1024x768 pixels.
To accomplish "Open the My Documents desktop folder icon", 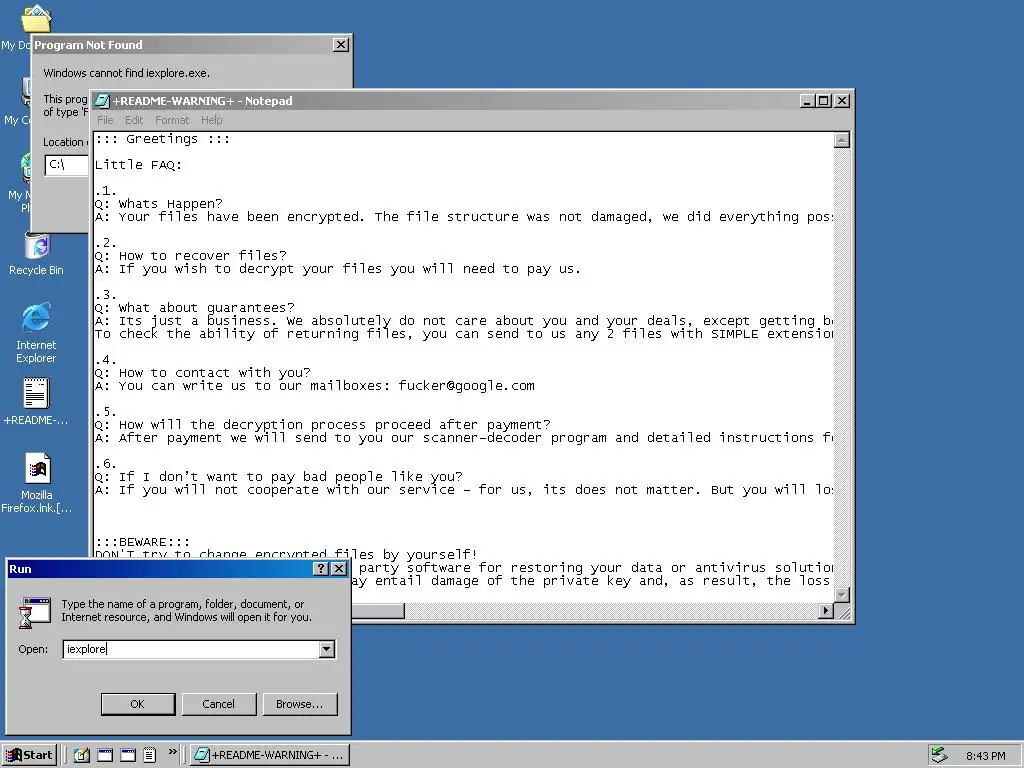I will point(36,18).
